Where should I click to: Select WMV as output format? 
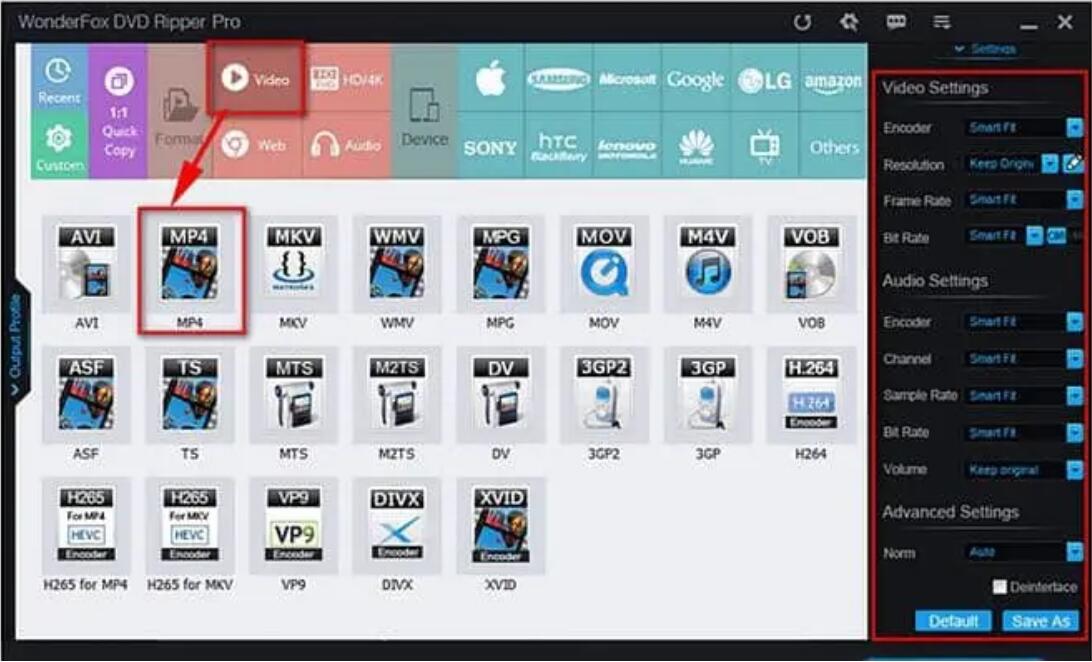point(397,264)
